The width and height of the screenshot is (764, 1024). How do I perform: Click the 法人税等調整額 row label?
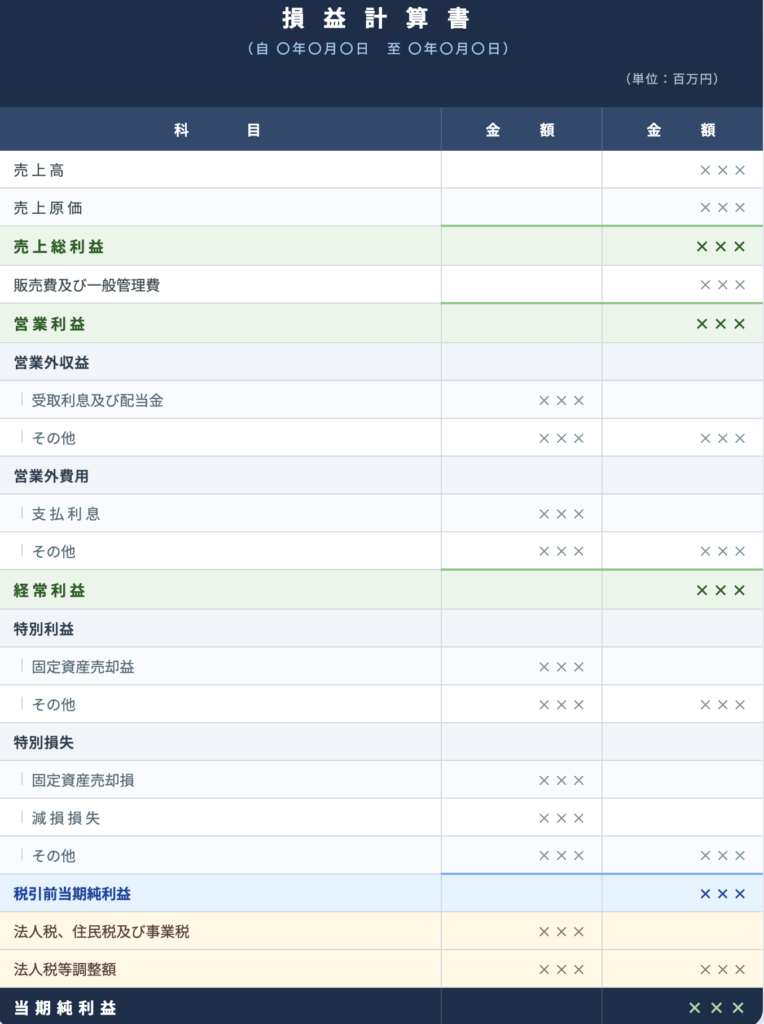(x=72, y=969)
